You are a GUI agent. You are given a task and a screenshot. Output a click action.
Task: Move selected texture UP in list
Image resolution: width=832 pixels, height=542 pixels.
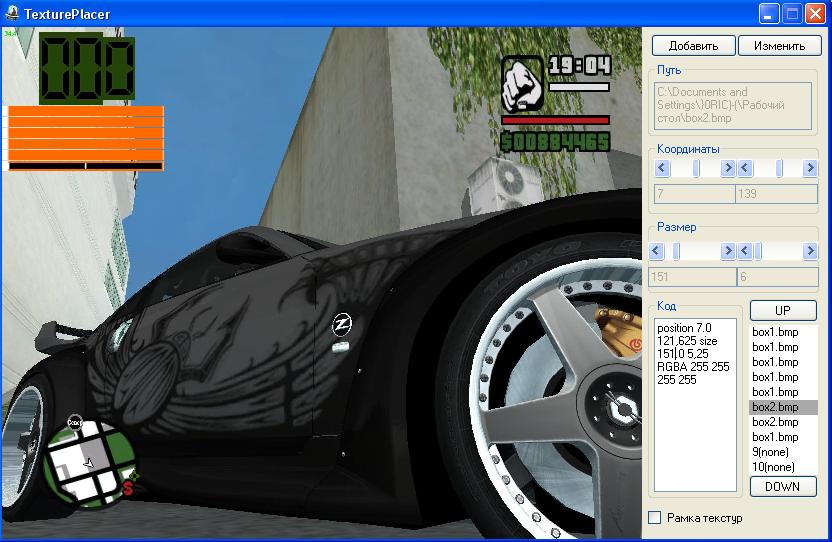pos(783,310)
